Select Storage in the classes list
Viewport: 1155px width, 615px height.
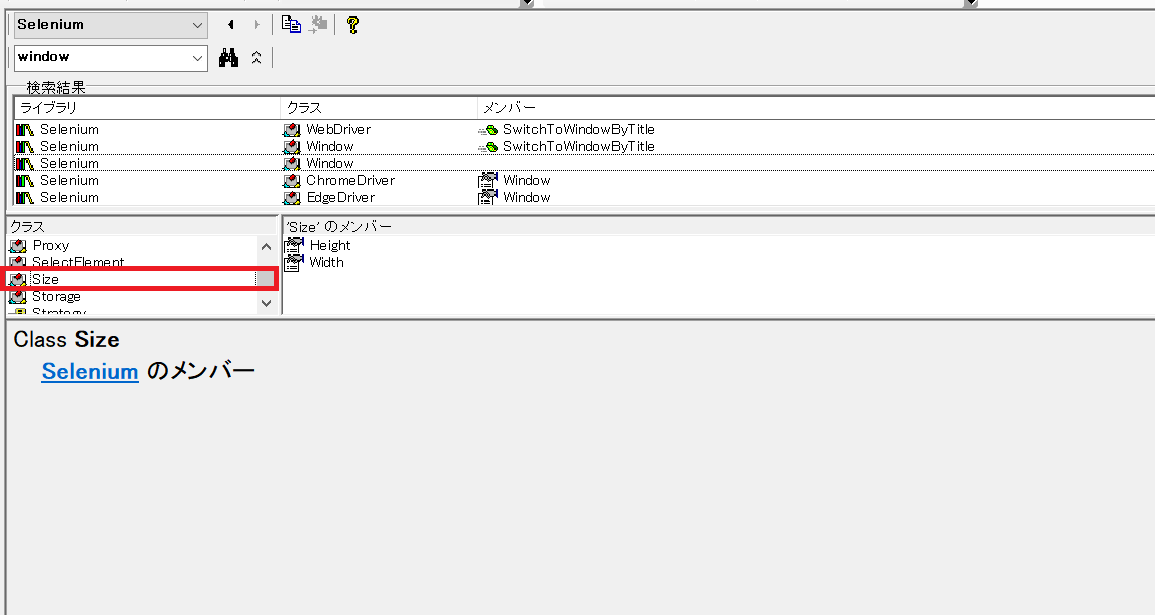(56, 296)
